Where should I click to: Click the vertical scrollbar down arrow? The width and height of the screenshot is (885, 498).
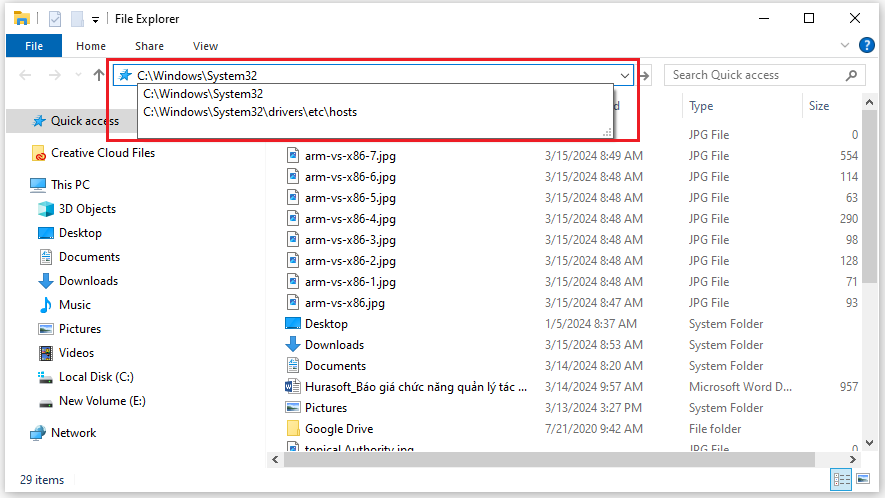(869, 443)
